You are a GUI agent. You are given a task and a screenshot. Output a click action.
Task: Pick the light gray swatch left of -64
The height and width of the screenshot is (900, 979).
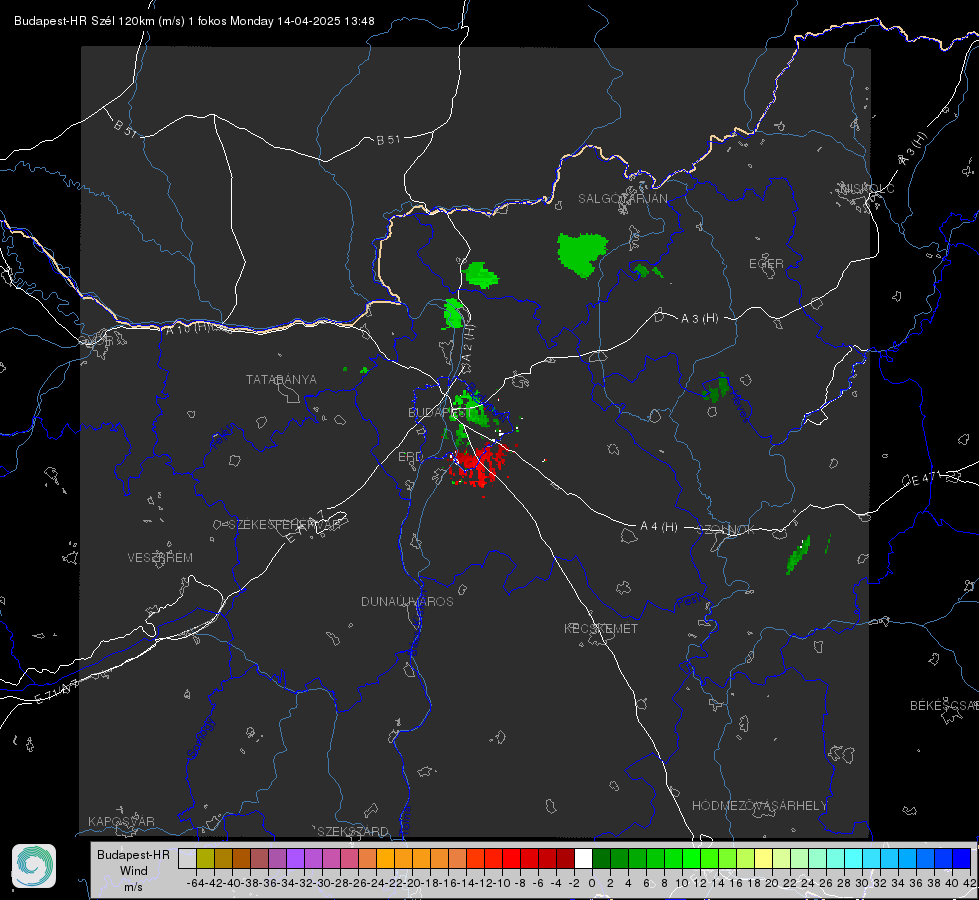187,858
